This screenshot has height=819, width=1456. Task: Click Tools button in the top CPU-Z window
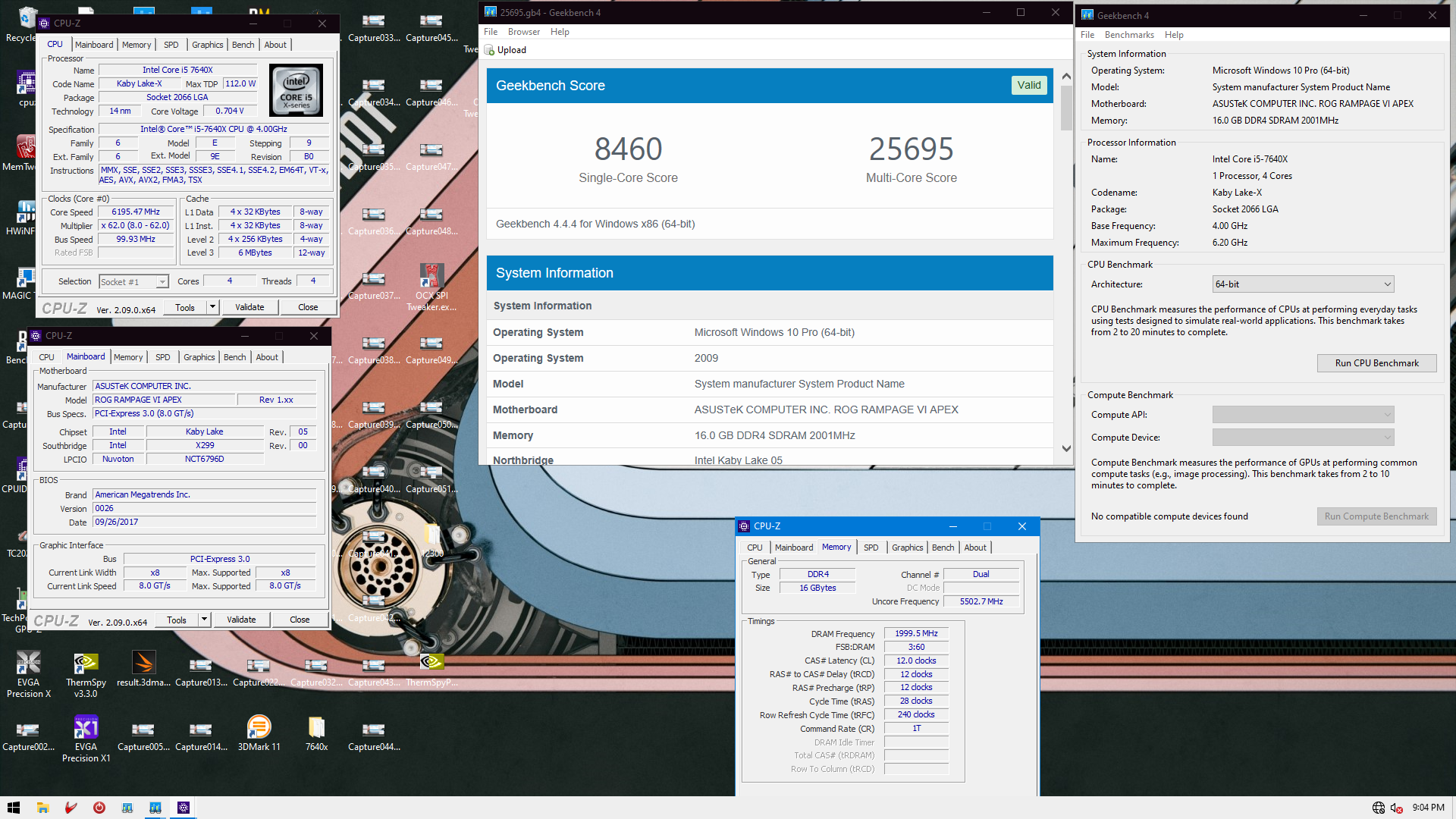pyautogui.click(x=185, y=307)
